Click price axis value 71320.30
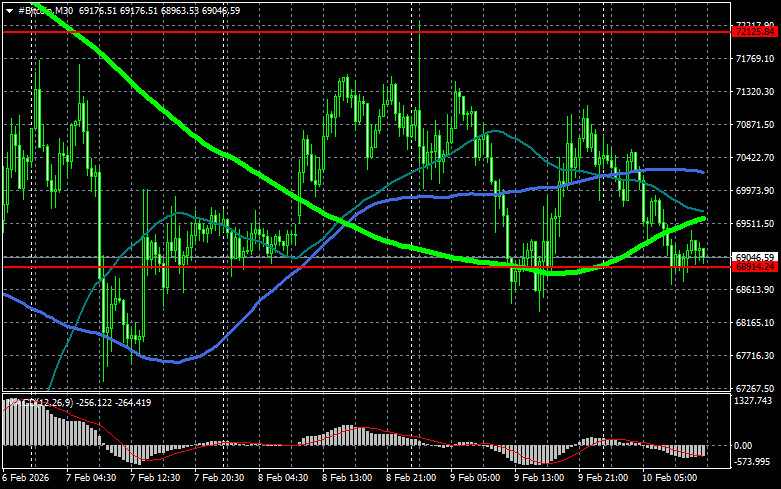The image size is (781, 489). (755, 92)
